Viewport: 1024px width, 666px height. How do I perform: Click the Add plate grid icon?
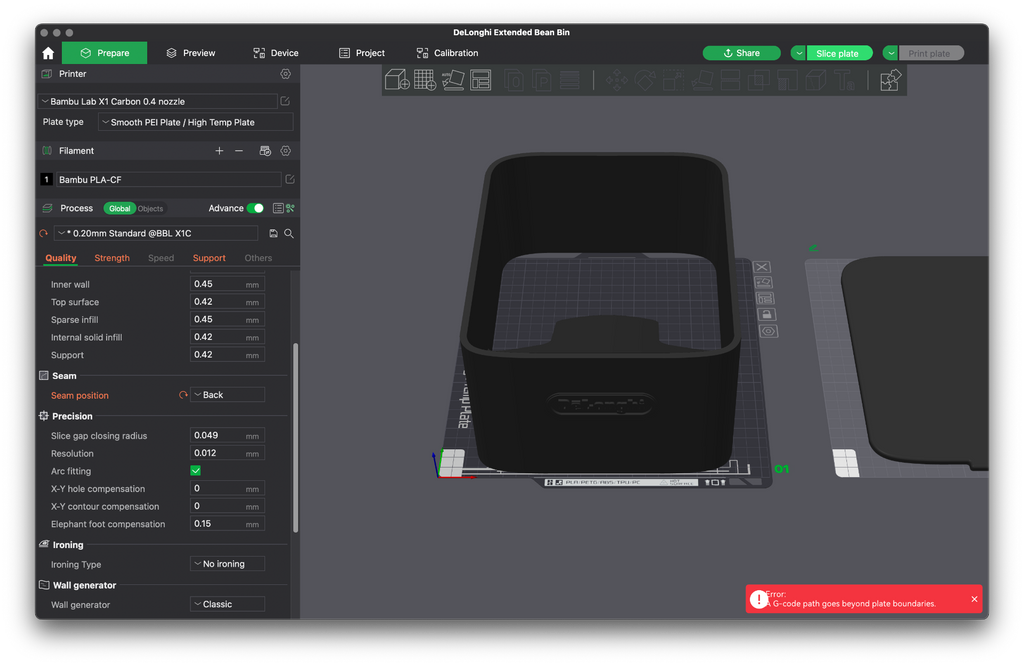424,80
